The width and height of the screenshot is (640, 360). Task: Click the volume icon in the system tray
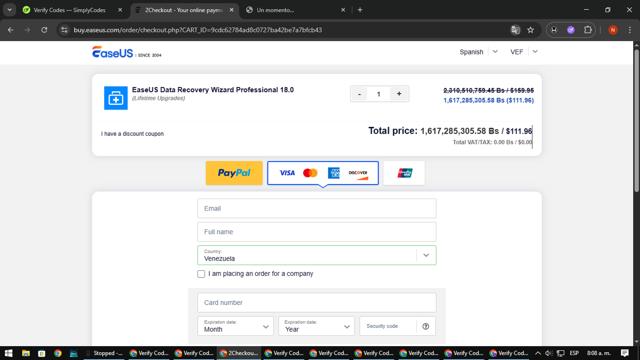click(x=549, y=353)
